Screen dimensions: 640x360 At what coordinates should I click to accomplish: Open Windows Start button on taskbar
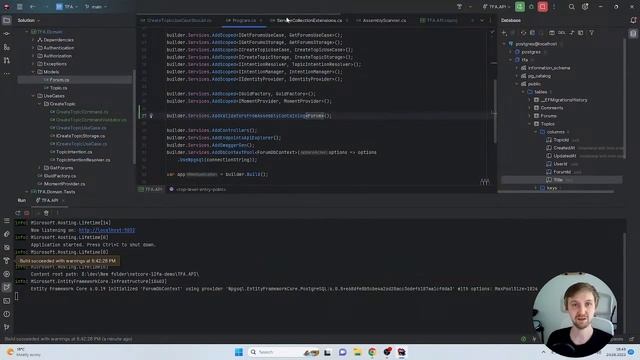pos(239,352)
